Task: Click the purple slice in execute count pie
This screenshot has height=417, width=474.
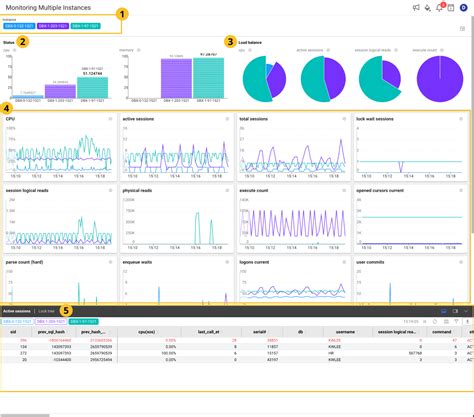Action: pyautogui.click(x=440, y=79)
